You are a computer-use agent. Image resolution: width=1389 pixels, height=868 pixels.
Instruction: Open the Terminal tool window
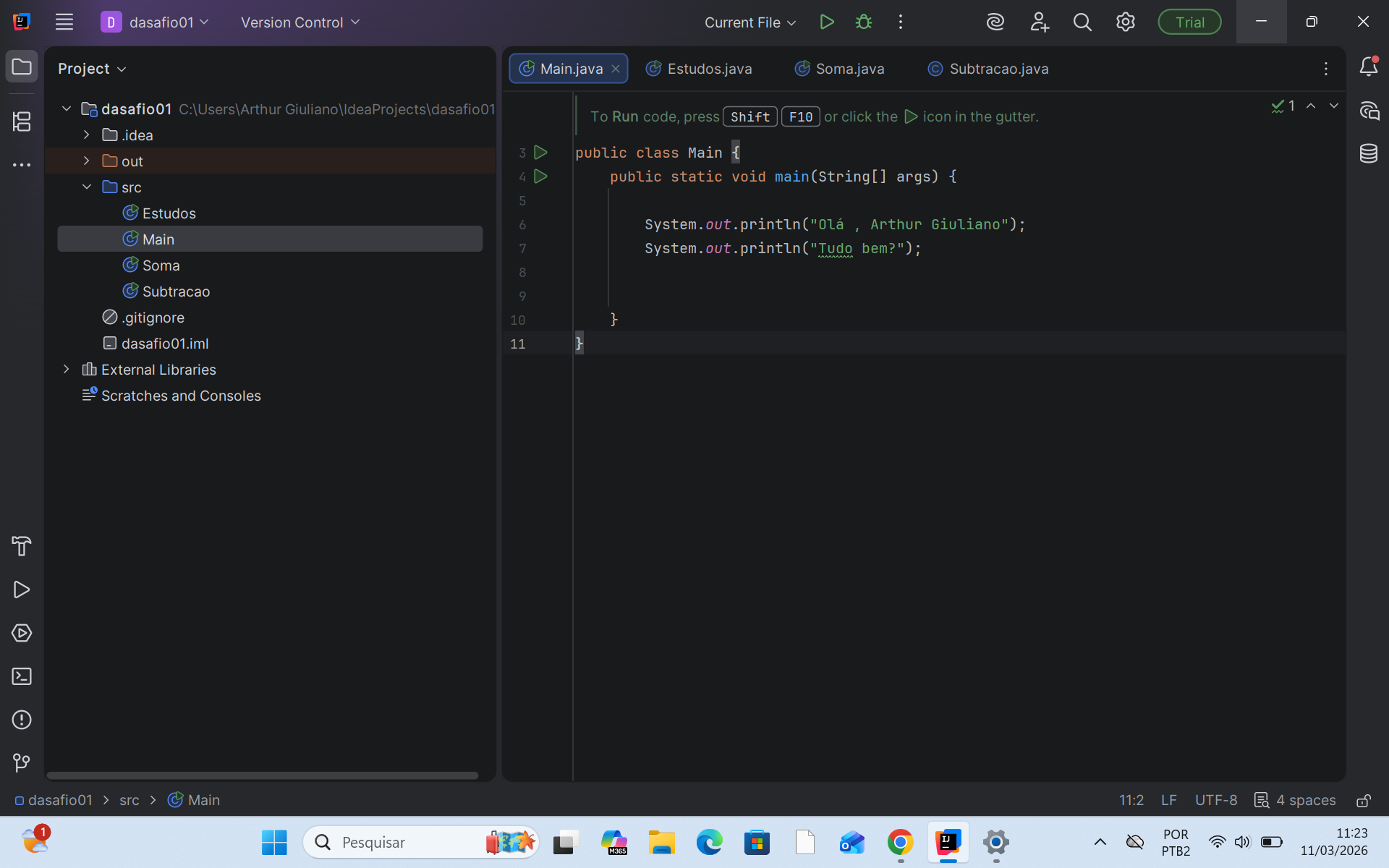point(22,676)
